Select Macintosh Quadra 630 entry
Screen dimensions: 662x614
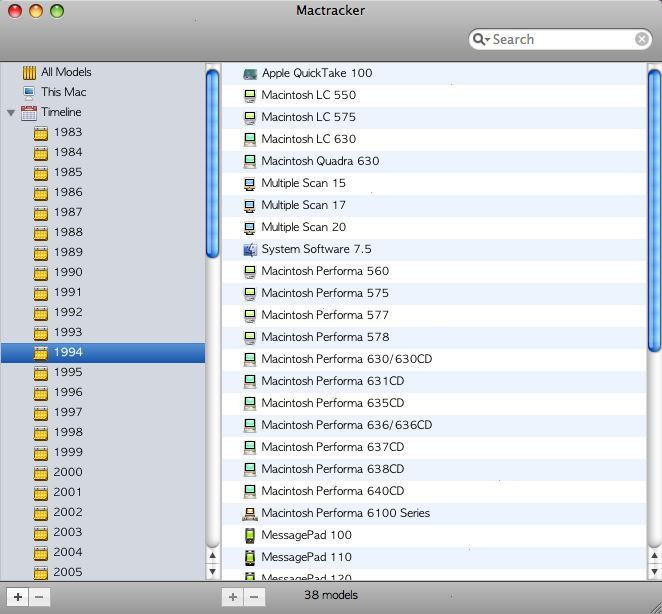pos(434,161)
